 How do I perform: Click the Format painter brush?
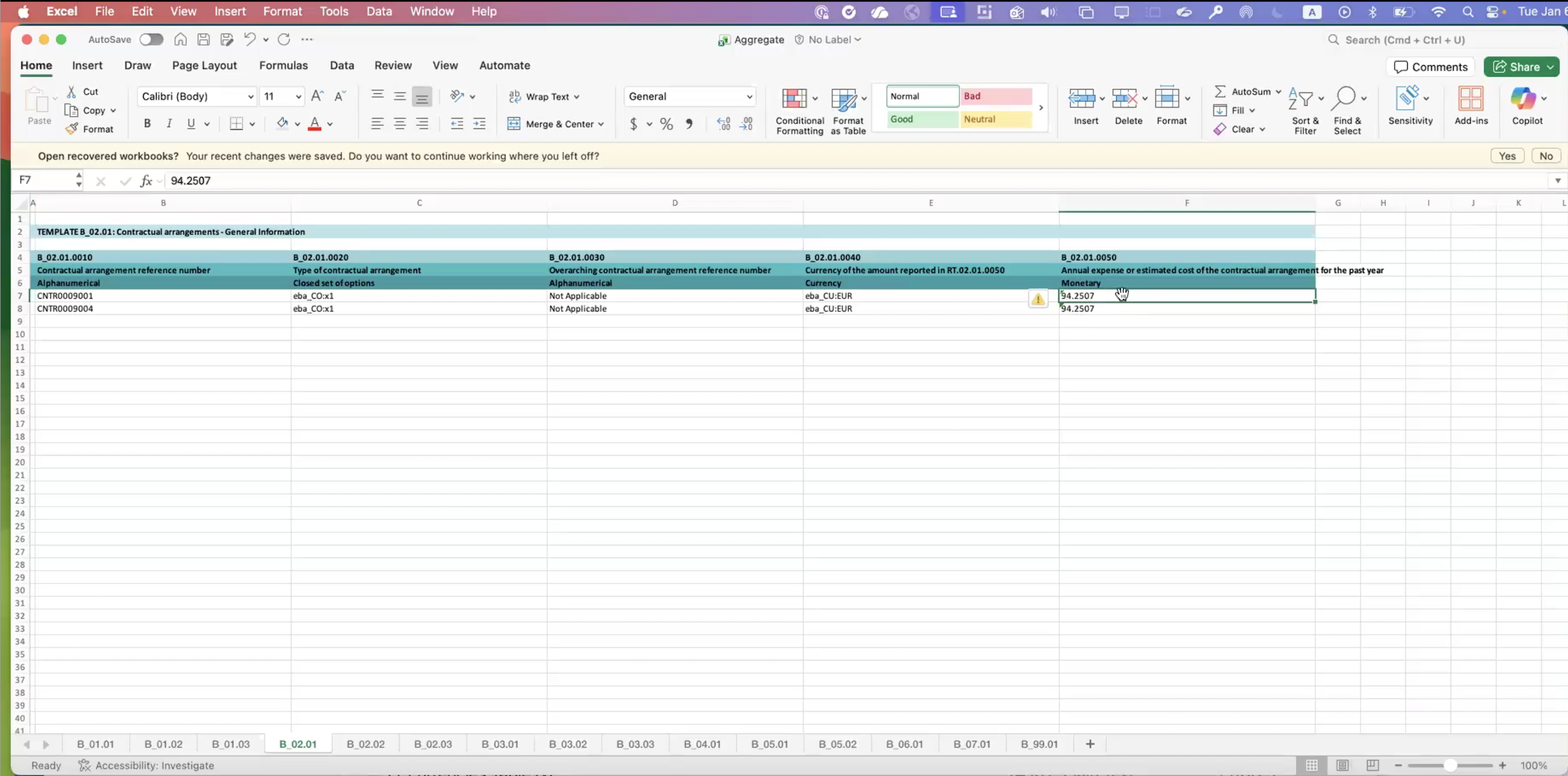[x=72, y=129]
